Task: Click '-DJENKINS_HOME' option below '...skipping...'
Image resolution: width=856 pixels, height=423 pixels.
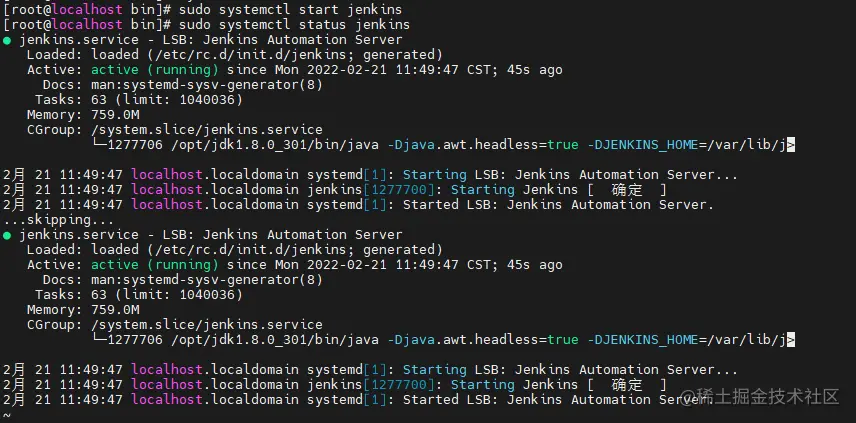Action: coord(643,339)
